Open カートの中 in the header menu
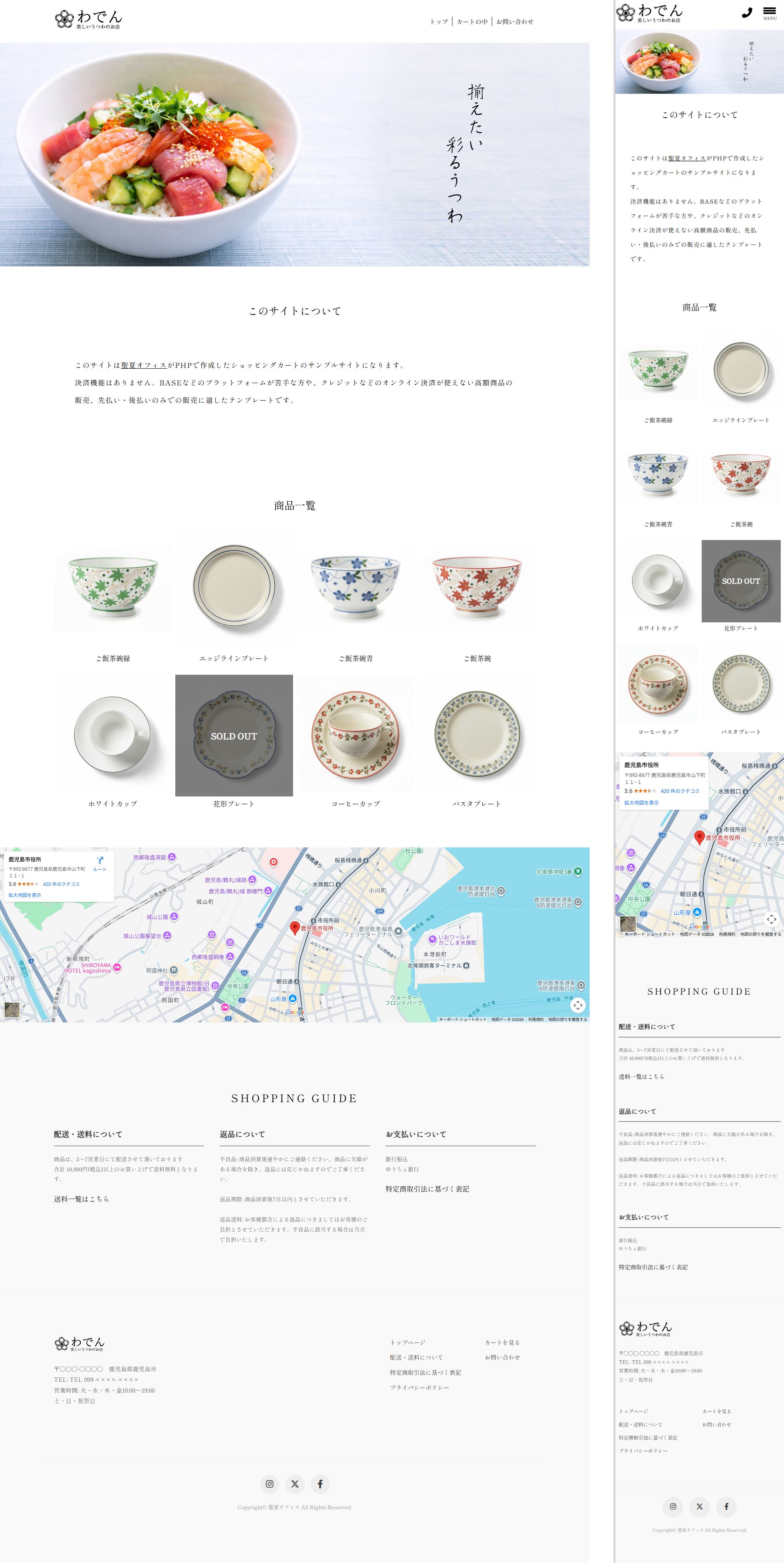 [x=472, y=22]
